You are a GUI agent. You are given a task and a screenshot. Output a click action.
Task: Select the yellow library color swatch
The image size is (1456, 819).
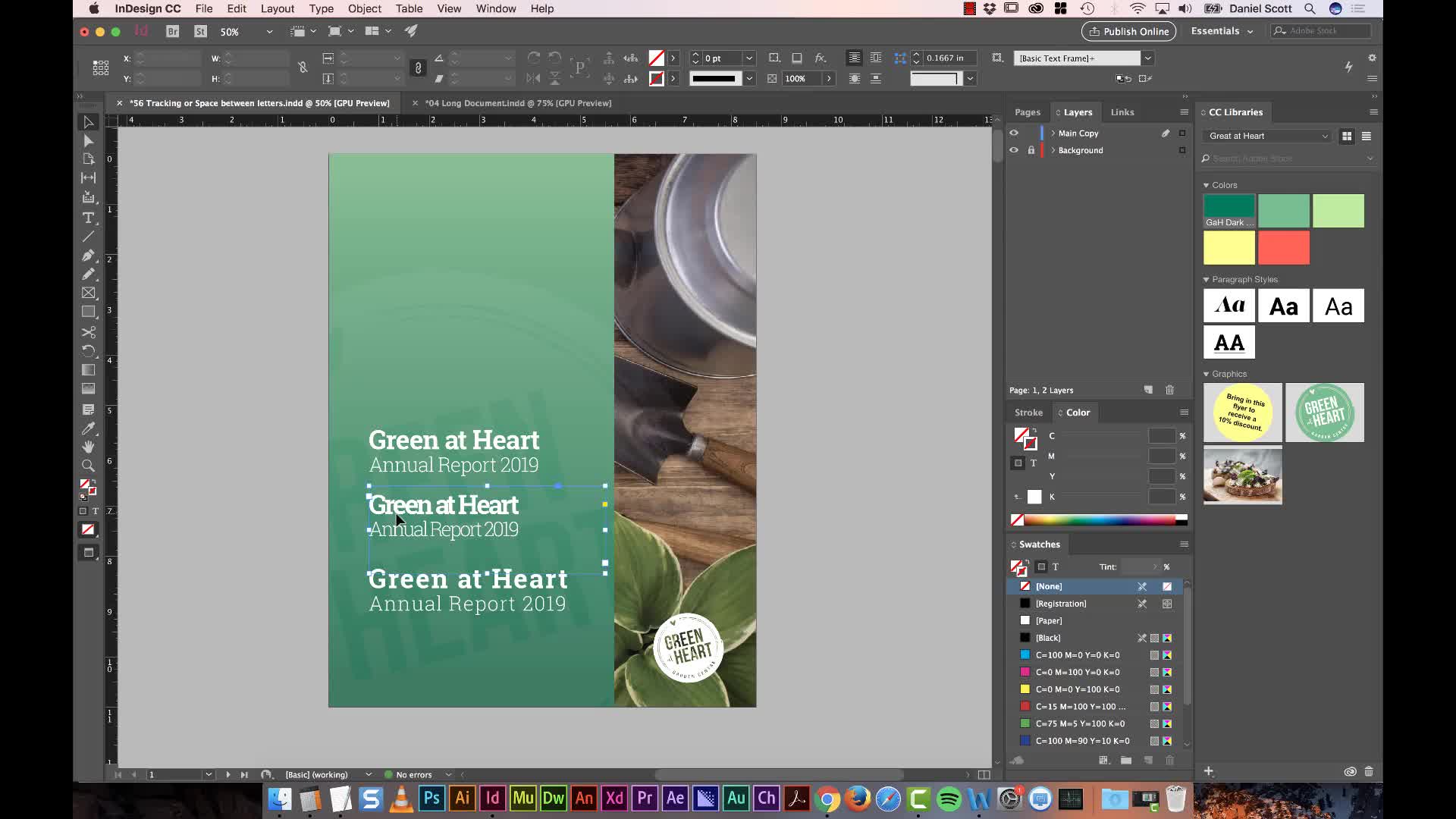(1229, 248)
